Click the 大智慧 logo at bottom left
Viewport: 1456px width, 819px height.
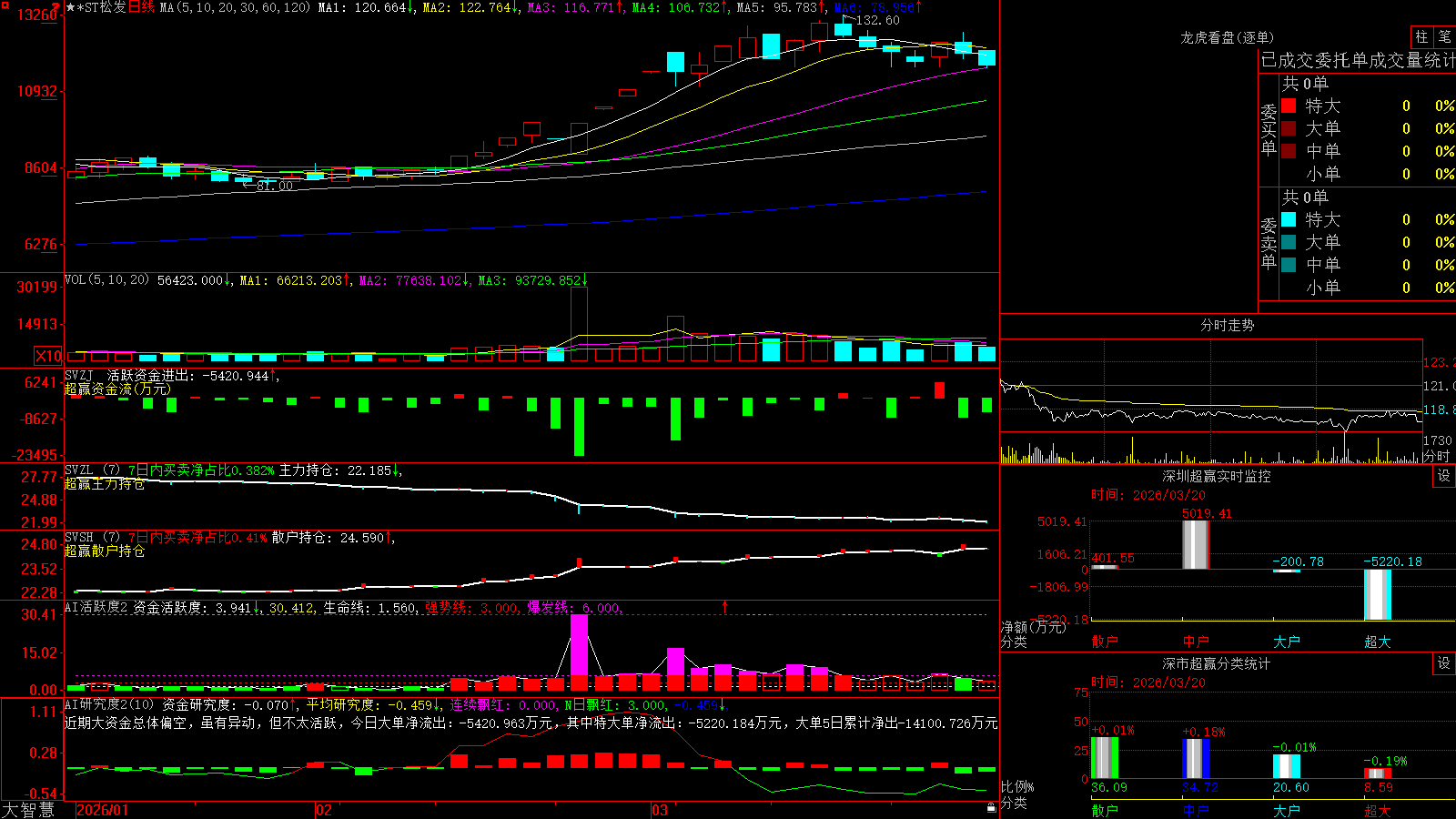click(x=28, y=810)
